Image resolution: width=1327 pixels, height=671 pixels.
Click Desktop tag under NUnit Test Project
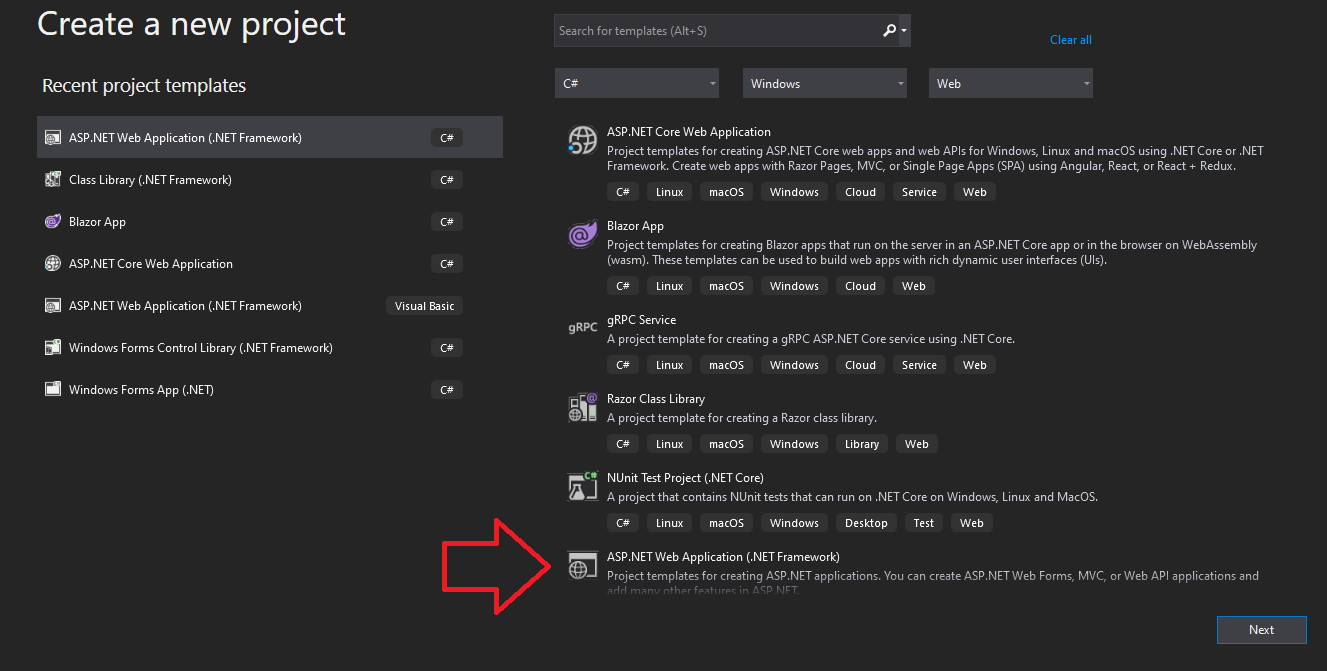tap(866, 523)
